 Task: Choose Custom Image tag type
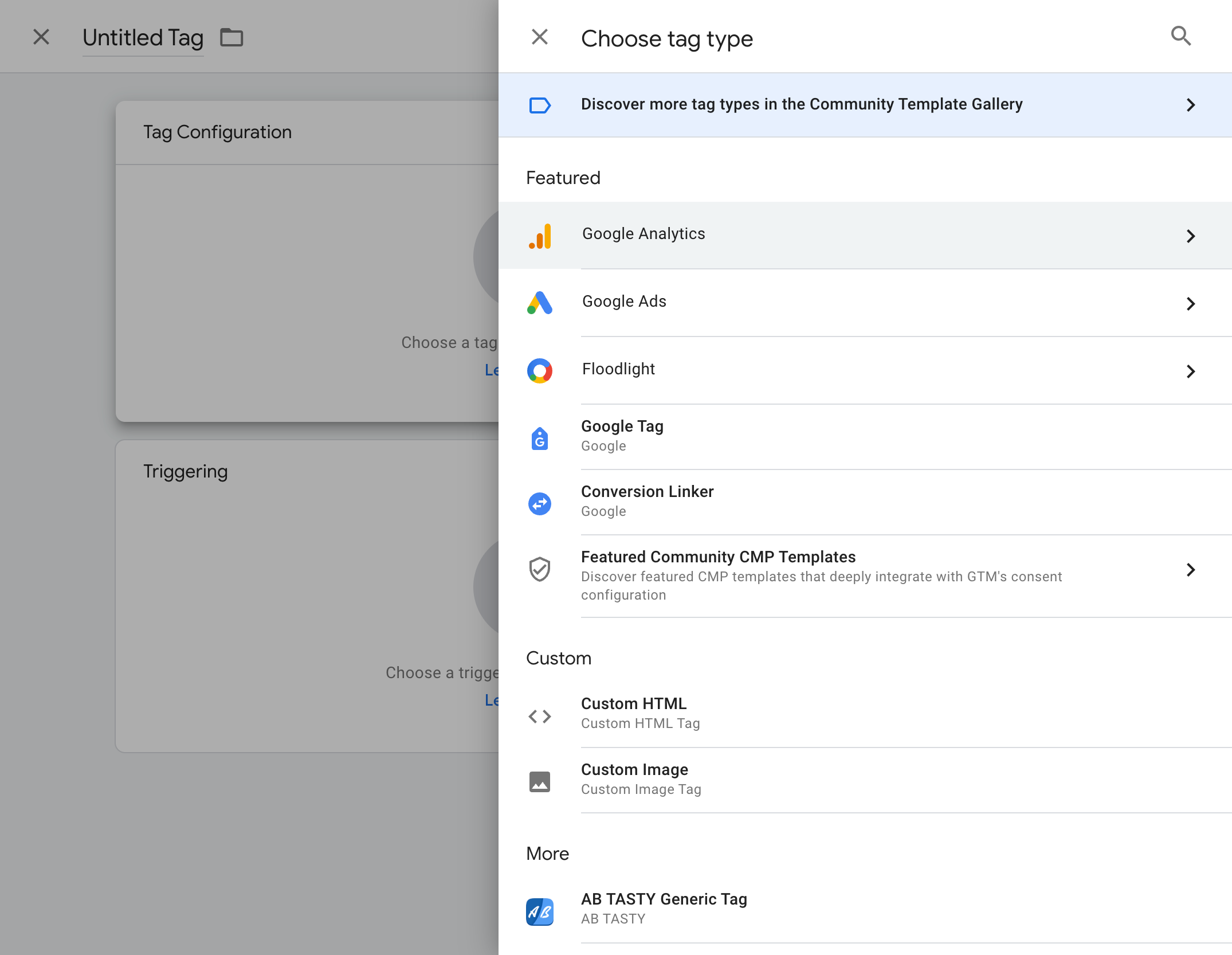pos(865,780)
